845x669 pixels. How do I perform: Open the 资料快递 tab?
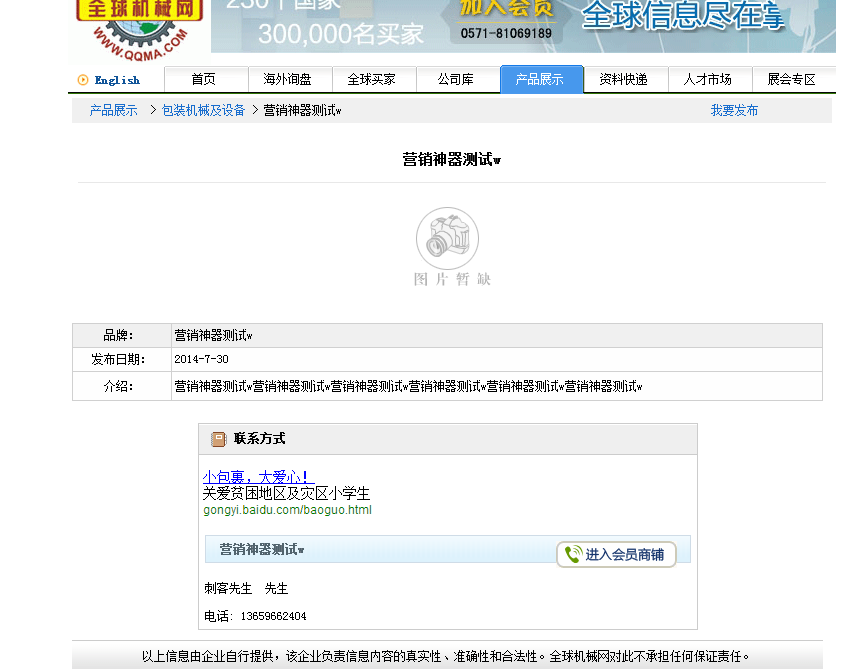click(625, 79)
